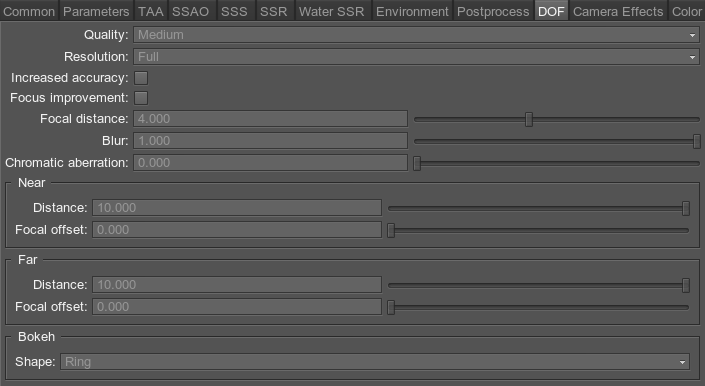Open the TAA tab

151,11
